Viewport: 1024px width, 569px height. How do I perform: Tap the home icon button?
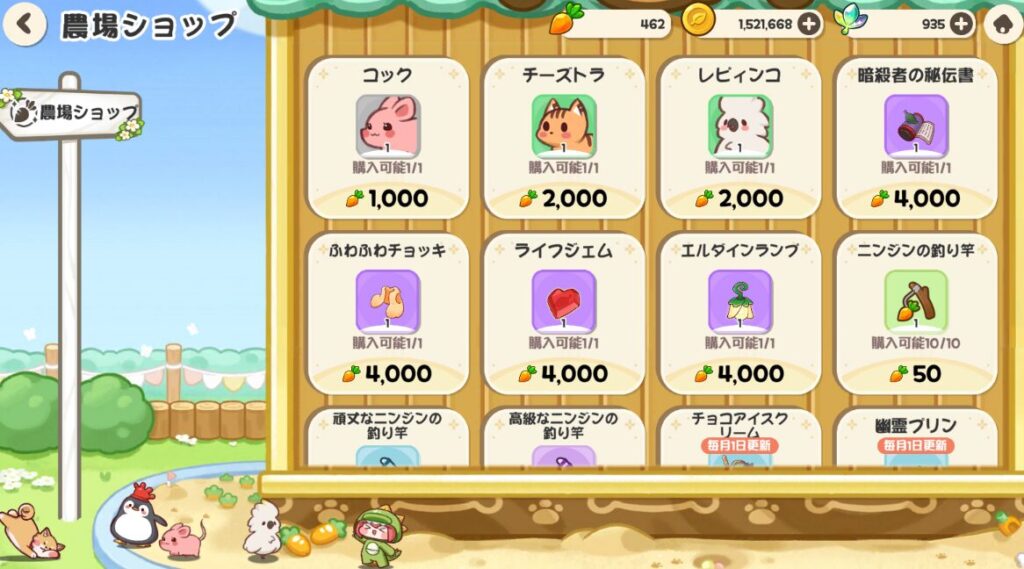tap(1002, 25)
